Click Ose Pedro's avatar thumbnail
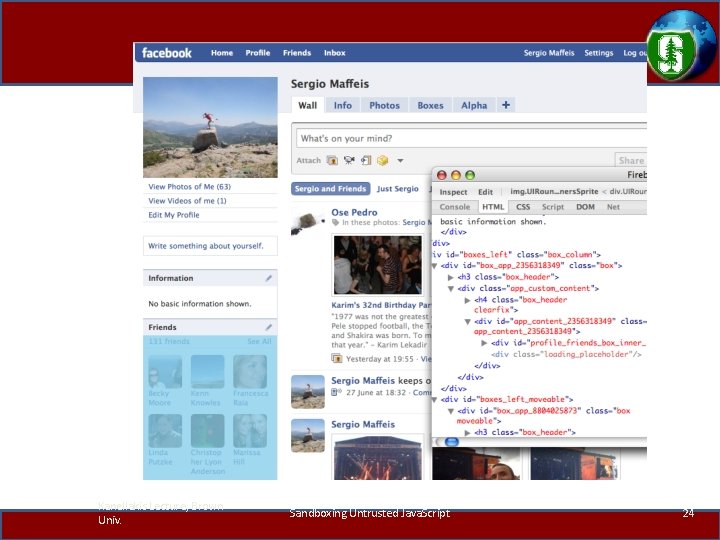The height and width of the screenshot is (540, 720). pos(307,222)
